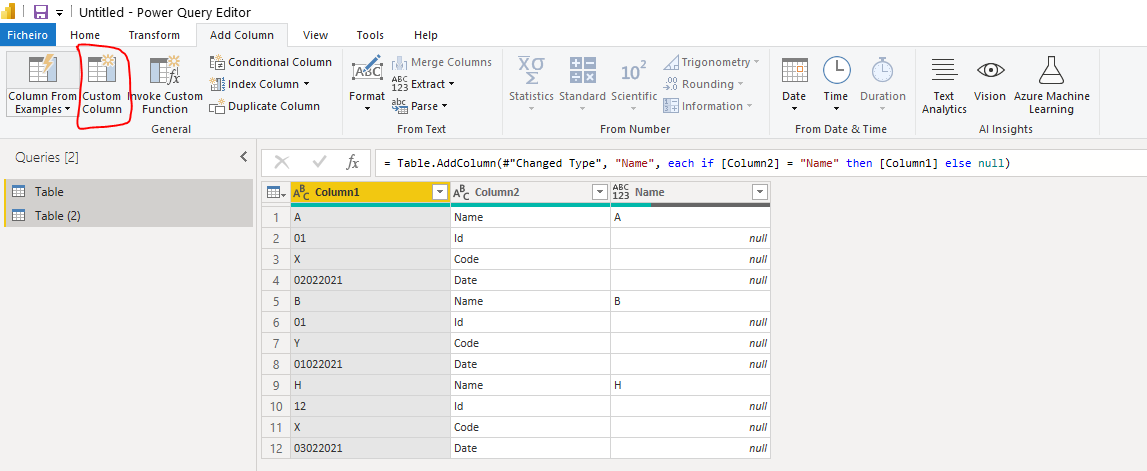Click the Column2 cell in row 1
The image size is (1147, 471).
(530, 217)
